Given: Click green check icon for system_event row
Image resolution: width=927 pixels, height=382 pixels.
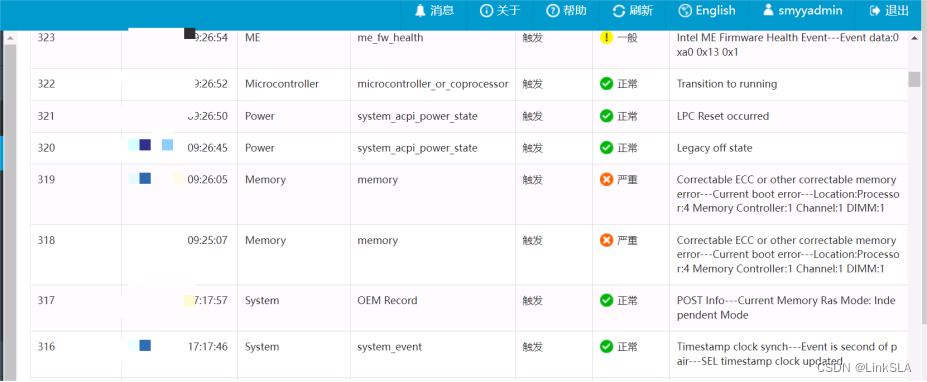Looking at the screenshot, I should pos(606,347).
